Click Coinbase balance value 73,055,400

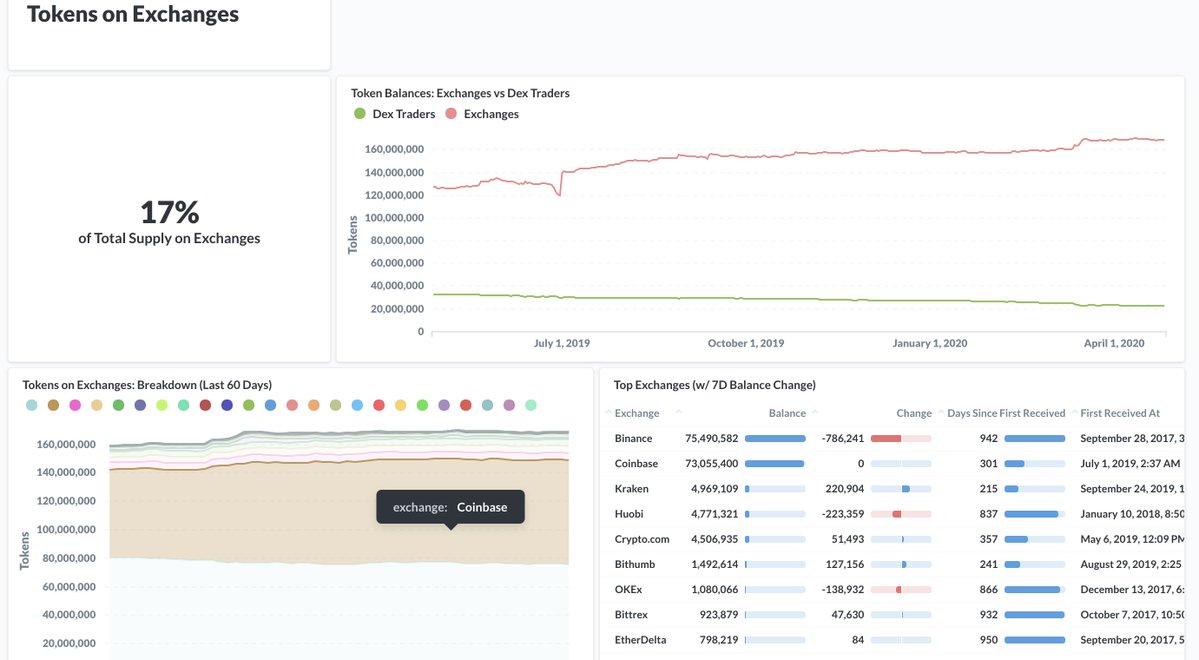[x=711, y=463]
